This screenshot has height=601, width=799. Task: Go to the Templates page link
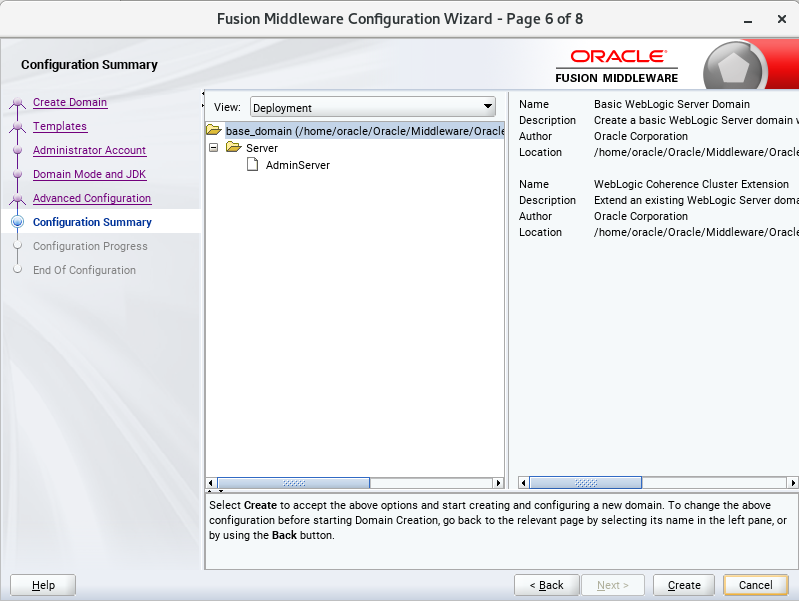[x=60, y=126]
